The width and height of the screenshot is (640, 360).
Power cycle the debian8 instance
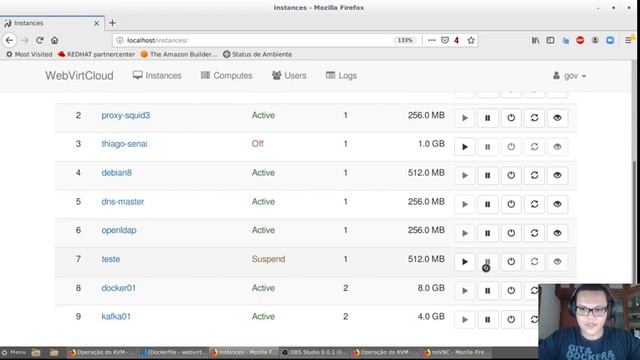(534, 176)
